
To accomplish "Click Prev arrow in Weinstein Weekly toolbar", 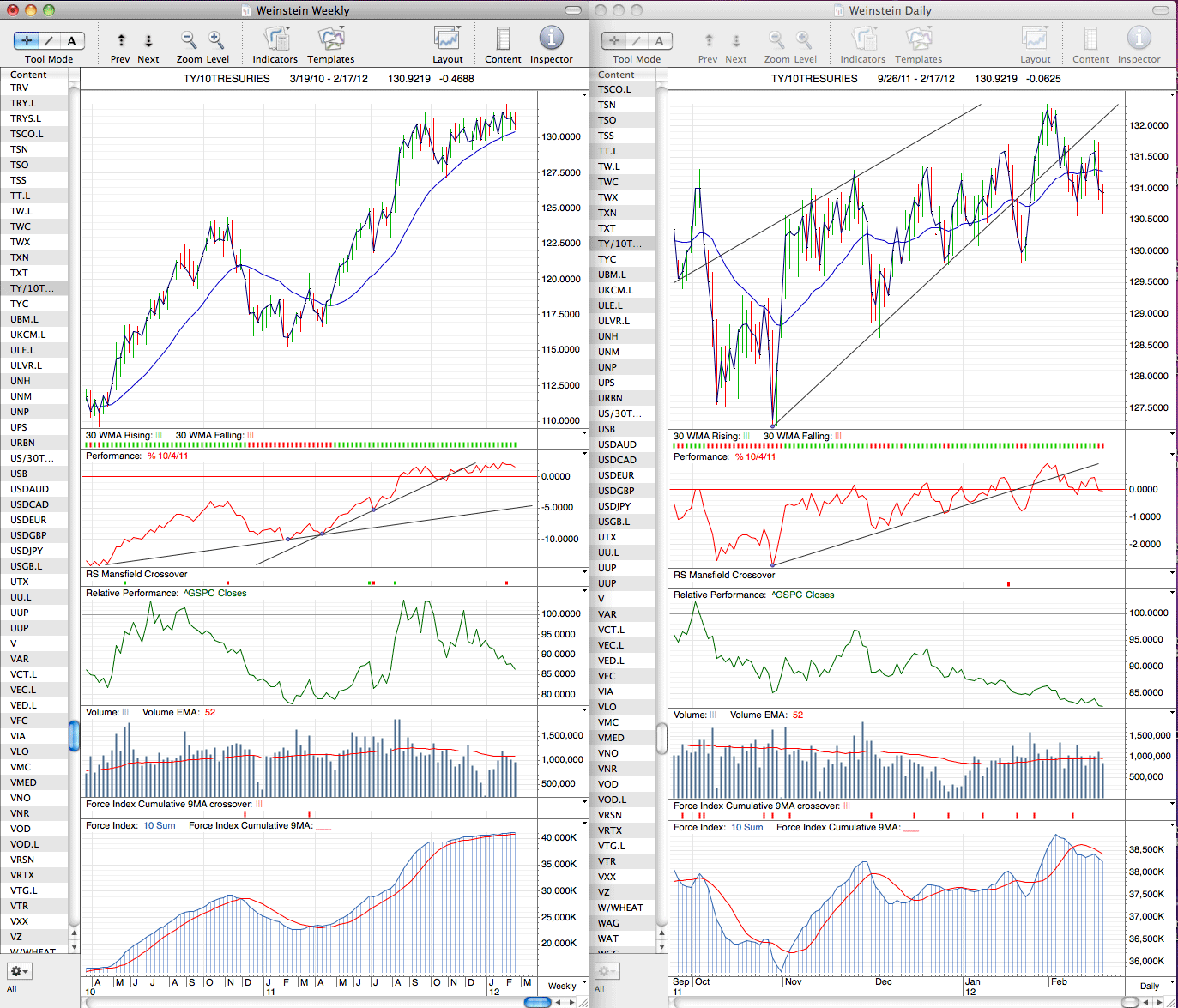I will tap(121, 40).
